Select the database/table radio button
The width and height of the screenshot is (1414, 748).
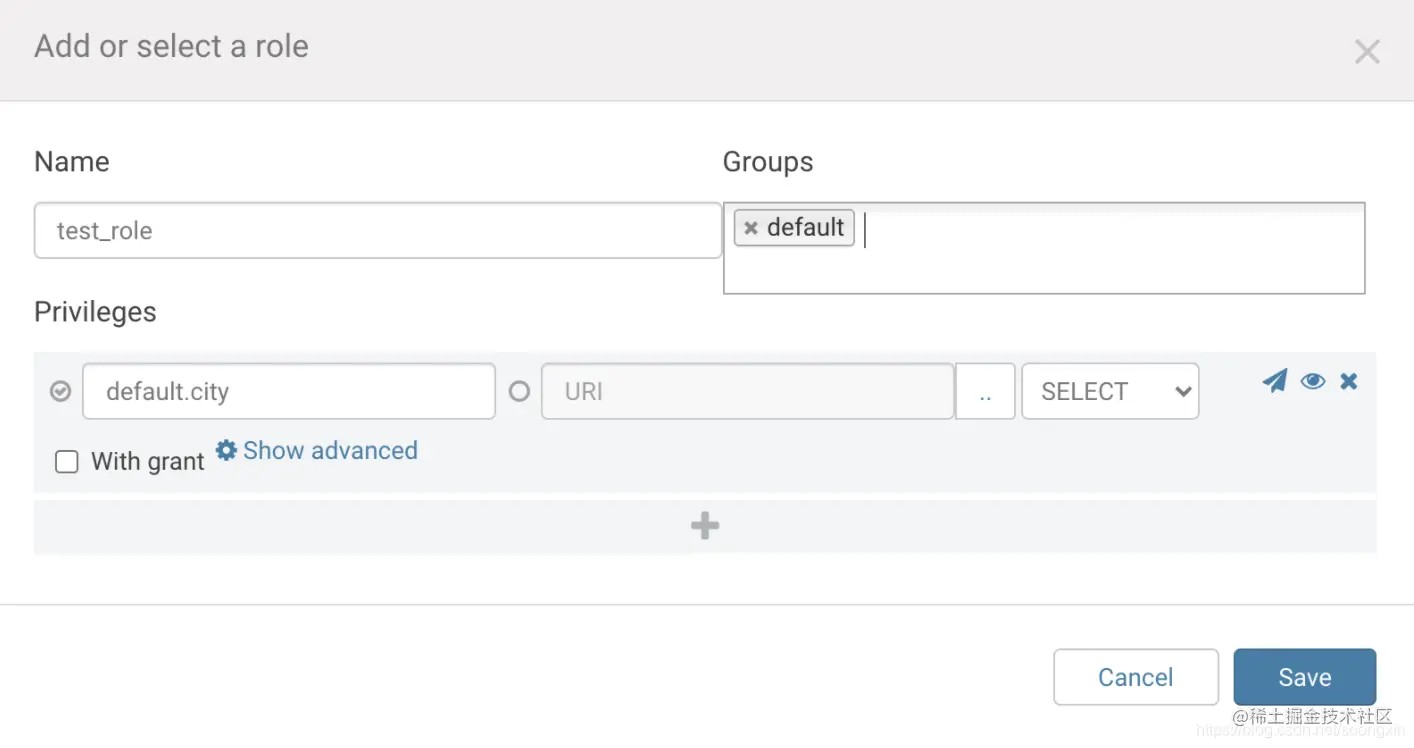61,391
